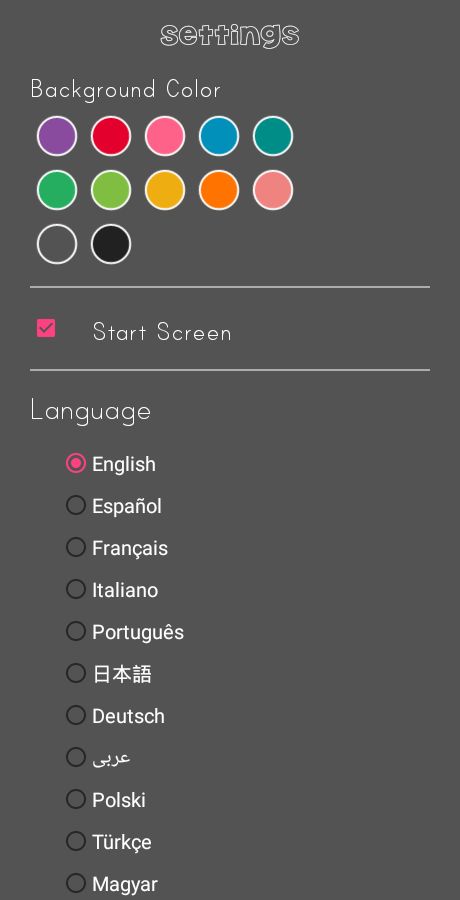Viewport: 460px width, 900px height.
Task: Set background to yellow swatch
Action: tap(165, 190)
